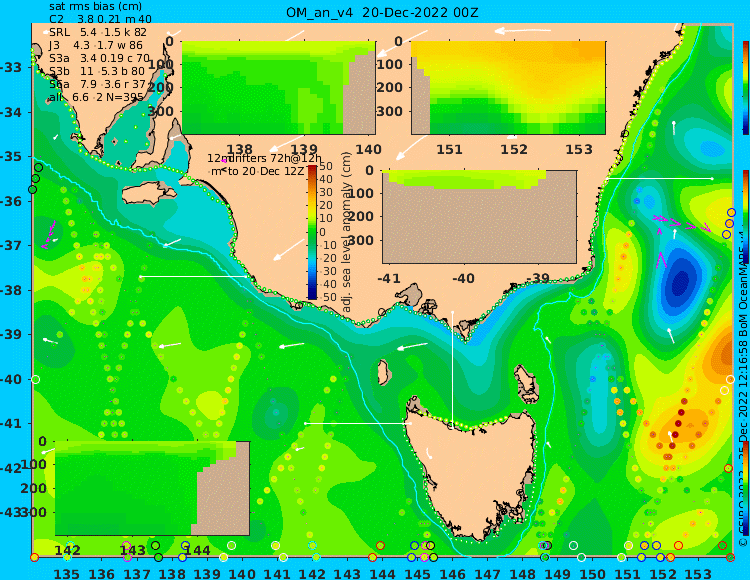Click the "all 6.6 2 N=395" summary row
Viewport: 750px width, 580px height.
(x=96, y=97)
